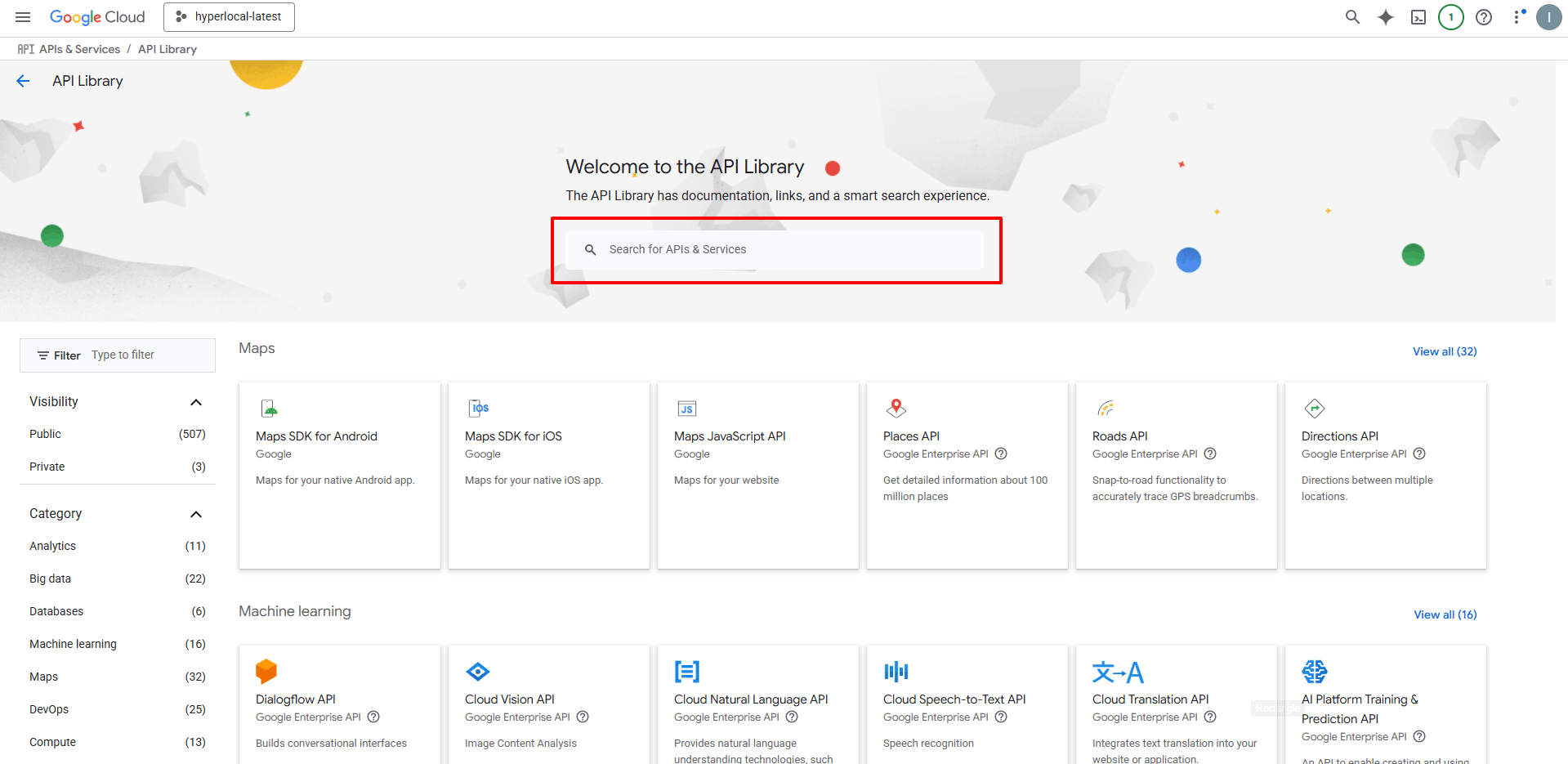Image resolution: width=1568 pixels, height=764 pixels.
Task: Filter by Private visibility
Action: [x=118, y=467]
